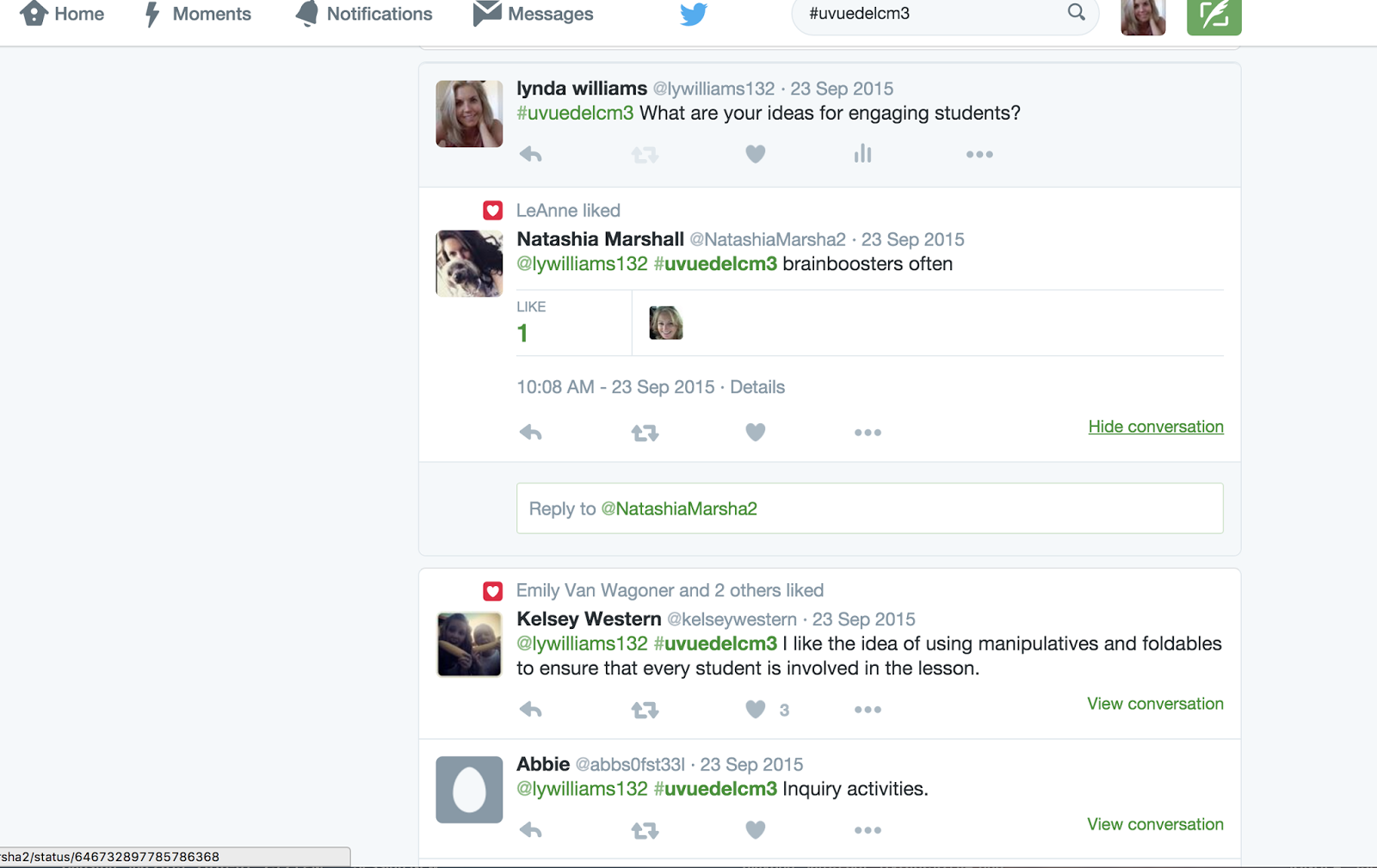Go to the Moments tab
Screen dimensions: 1377x868
pyautogui.click(x=197, y=14)
